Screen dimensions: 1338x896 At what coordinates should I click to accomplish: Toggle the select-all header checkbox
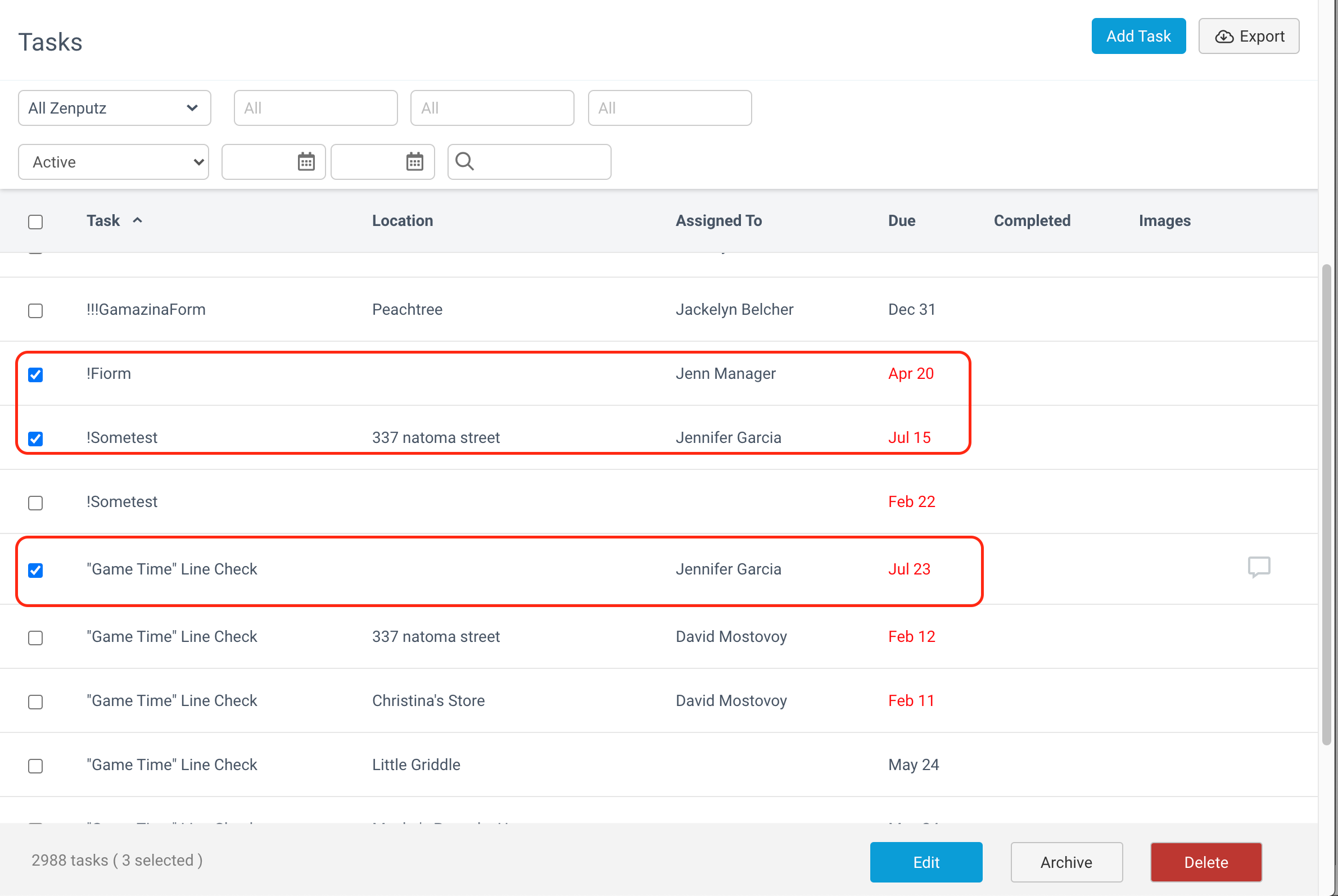click(35, 221)
